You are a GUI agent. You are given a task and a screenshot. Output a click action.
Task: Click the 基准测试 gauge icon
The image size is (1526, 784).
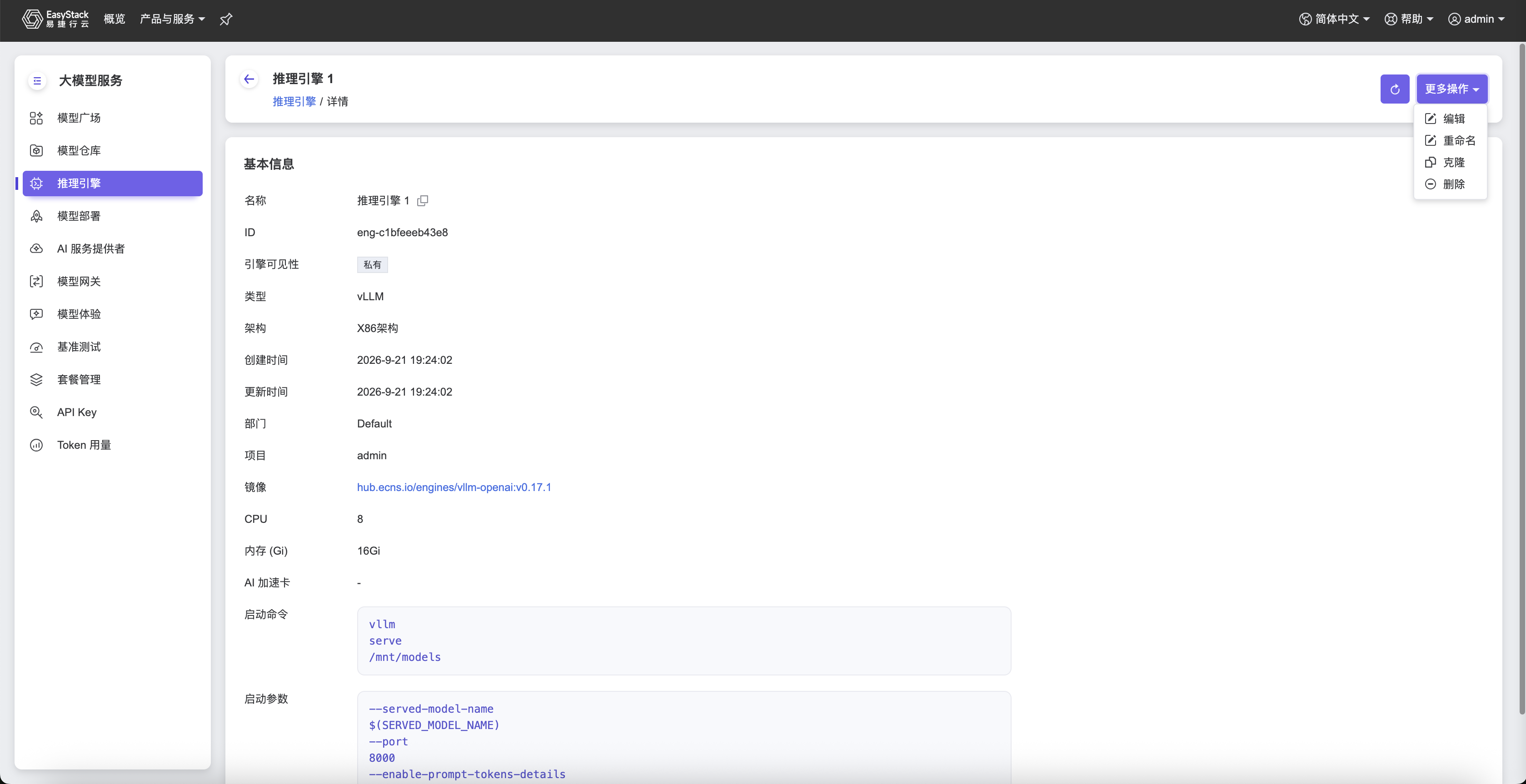coord(36,347)
